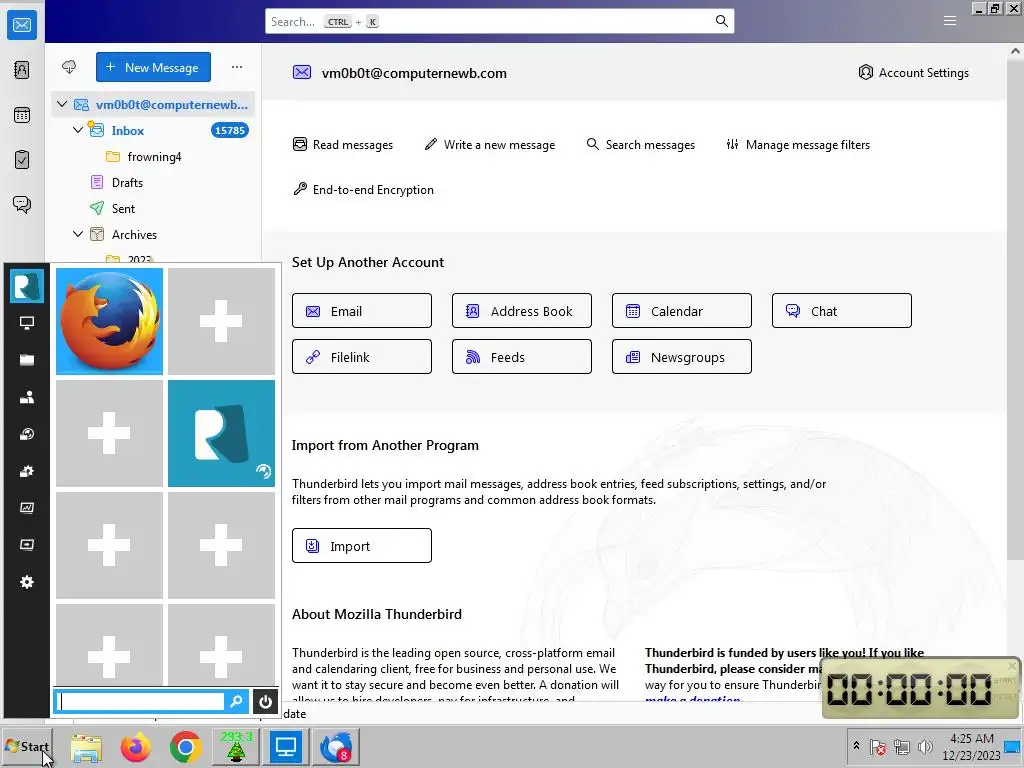Open Manage message filters
The height and width of the screenshot is (768, 1024).
click(798, 144)
